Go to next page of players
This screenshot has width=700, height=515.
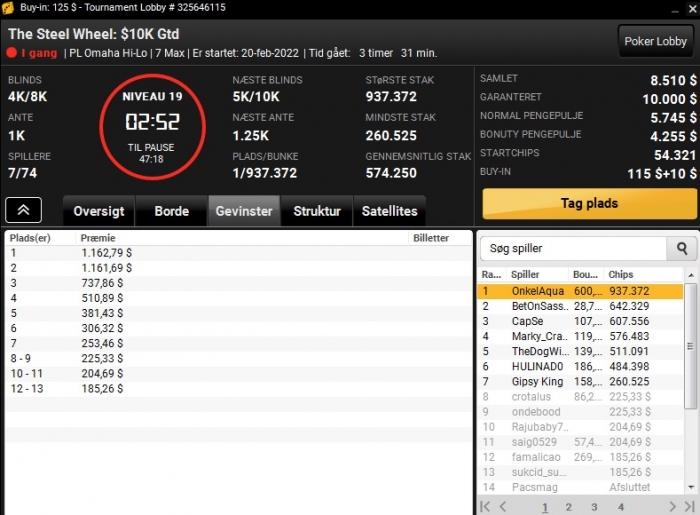coord(672,507)
